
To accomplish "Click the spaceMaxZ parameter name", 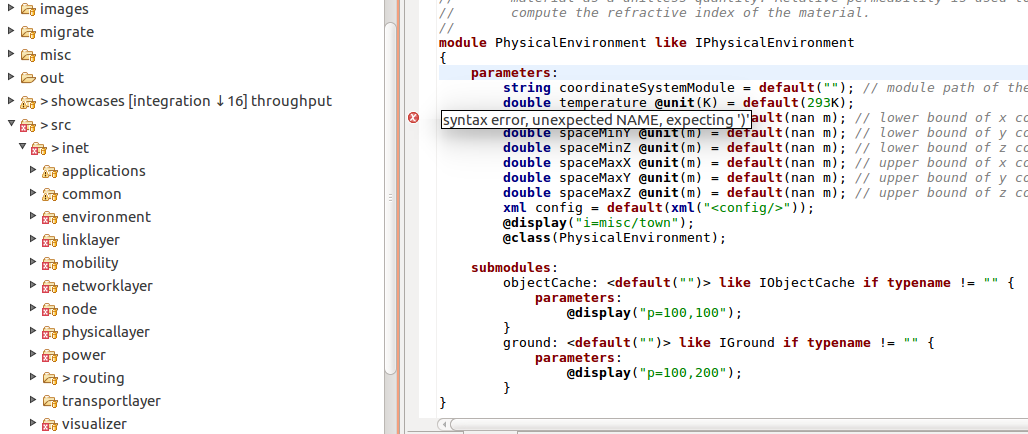I will [595, 193].
